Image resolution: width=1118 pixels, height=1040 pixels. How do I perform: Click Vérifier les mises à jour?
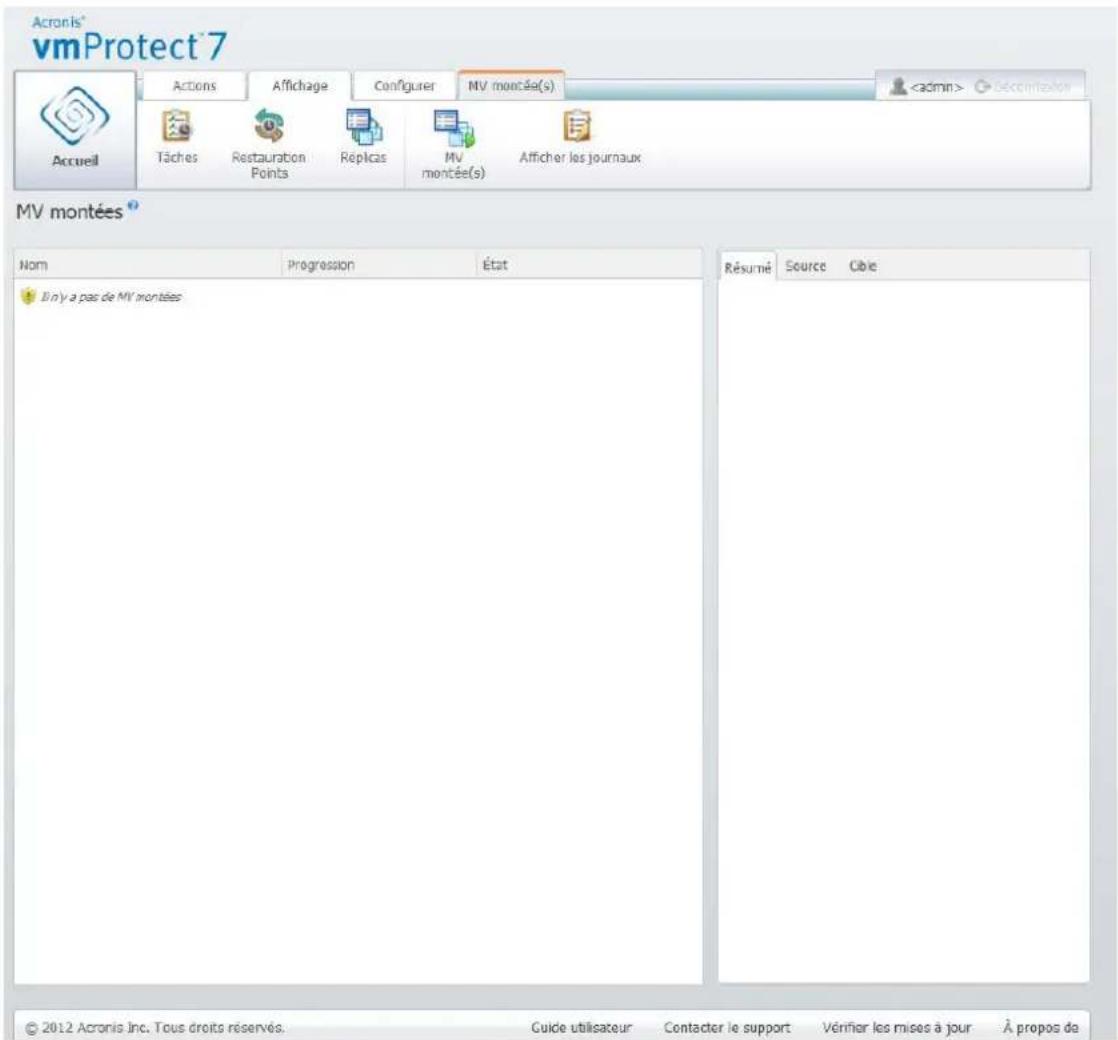point(896,1027)
